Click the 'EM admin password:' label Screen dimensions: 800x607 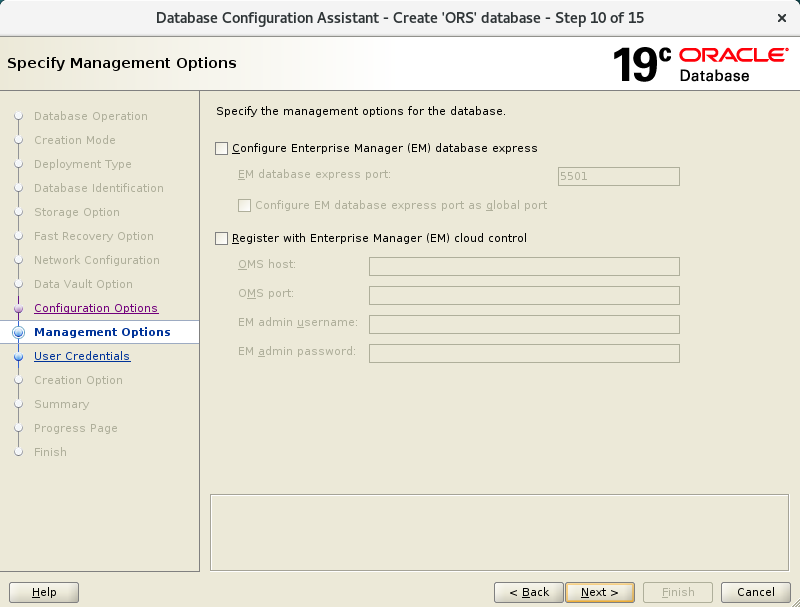[x=296, y=351]
